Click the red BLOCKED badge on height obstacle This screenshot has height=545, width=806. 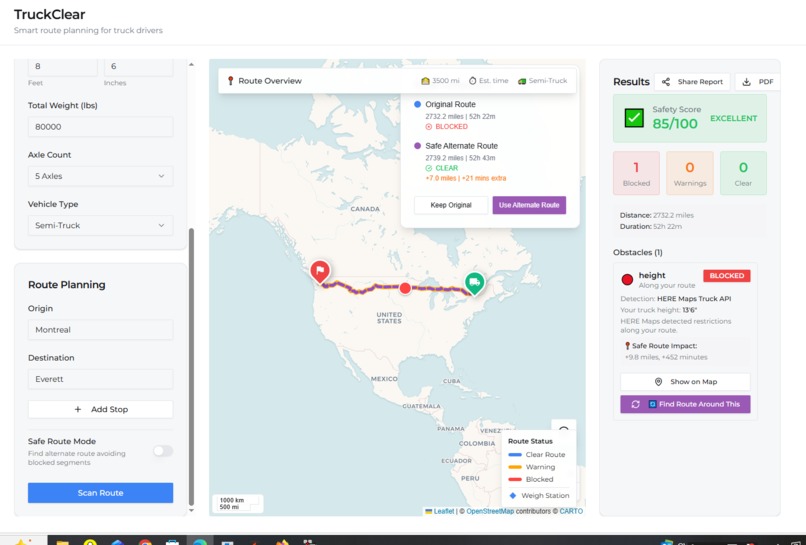click(726, 276)
